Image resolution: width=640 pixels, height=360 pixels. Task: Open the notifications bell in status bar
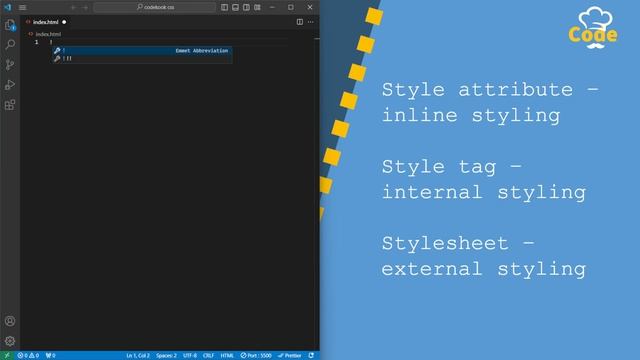click(311, 356)
